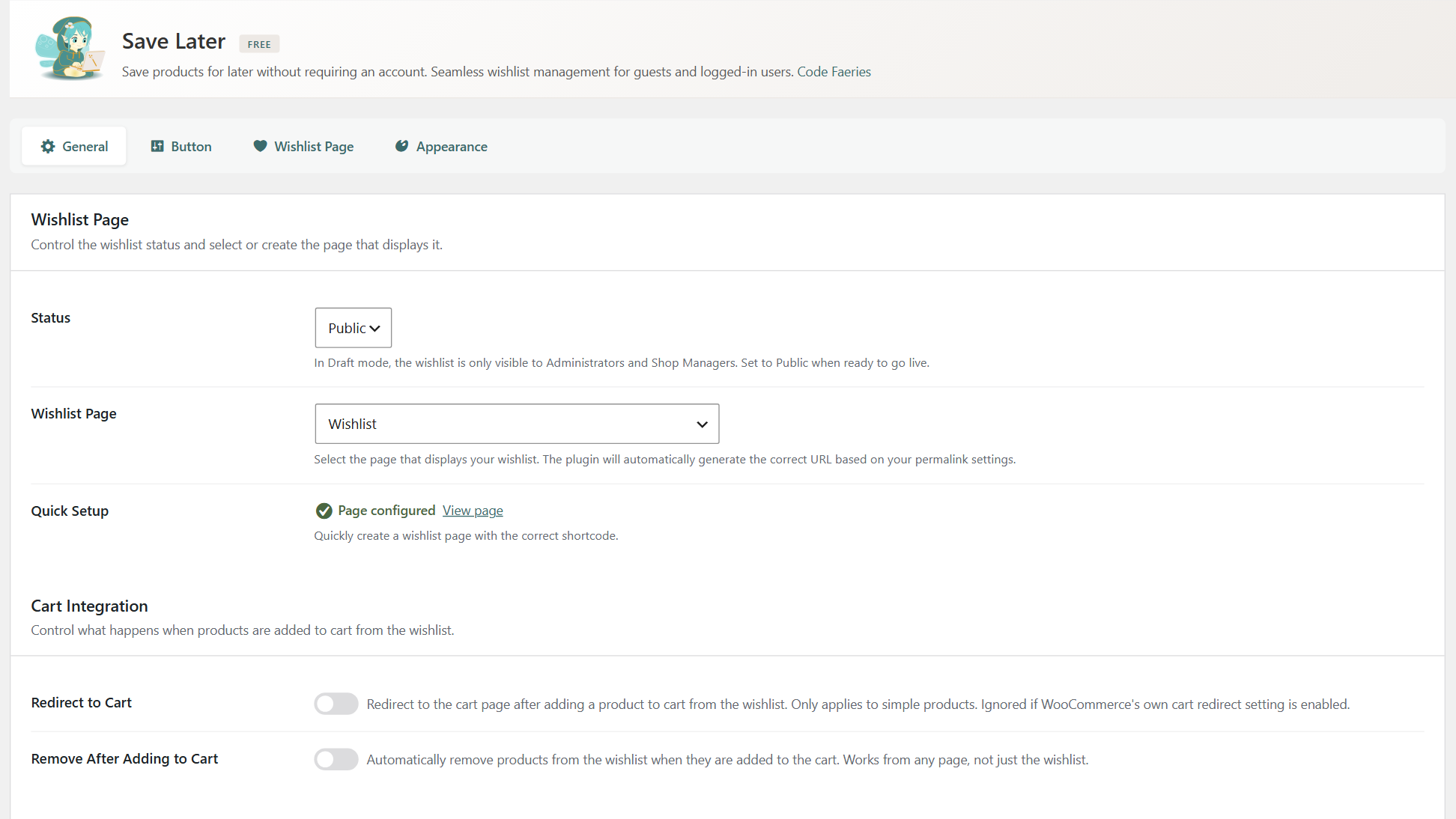The height and width of the screenshot is (819, 1456).
Task: Click the 'Control the wishlist status' description
Action: point(237,245)
